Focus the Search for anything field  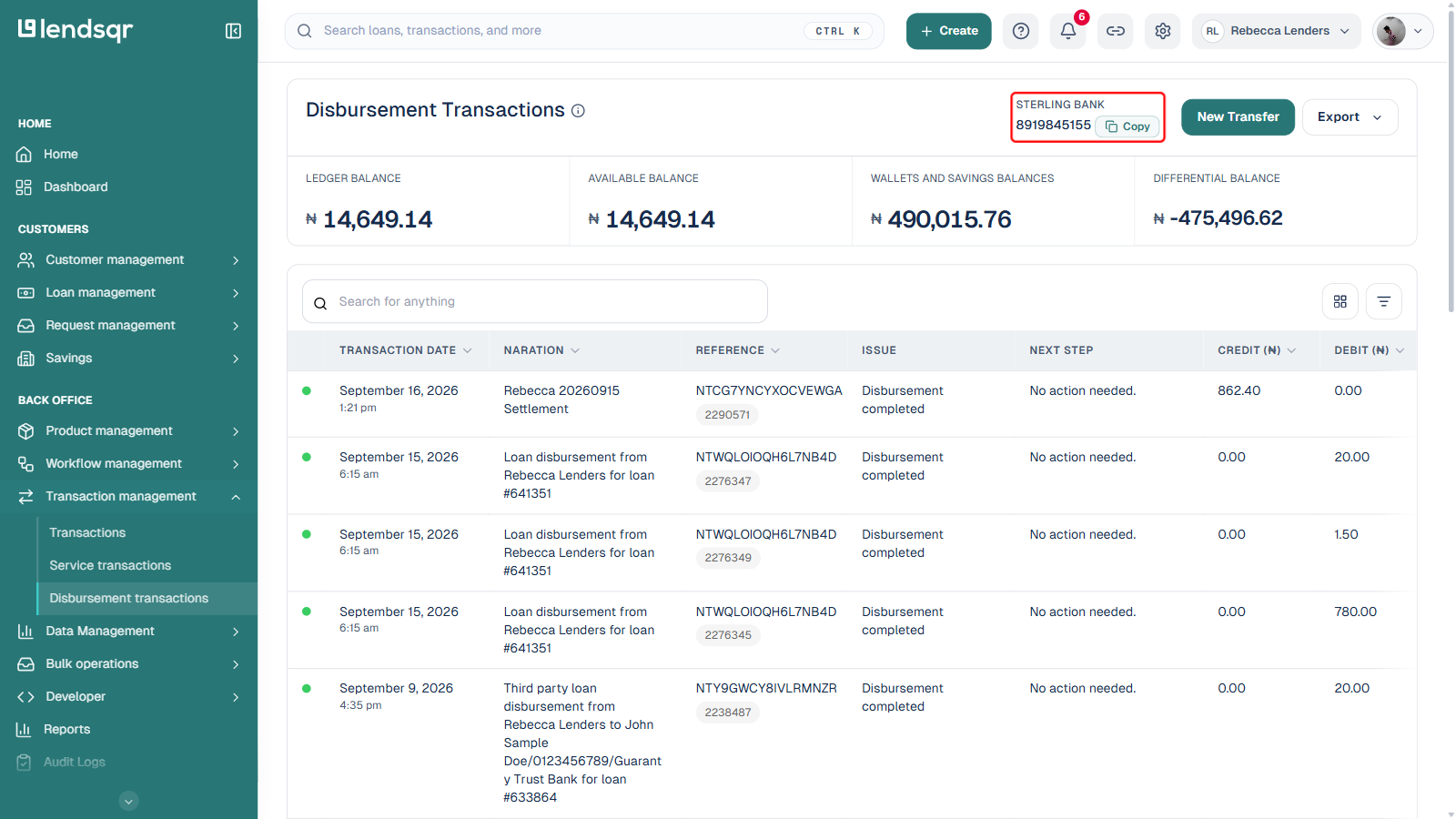pos(535,301)
